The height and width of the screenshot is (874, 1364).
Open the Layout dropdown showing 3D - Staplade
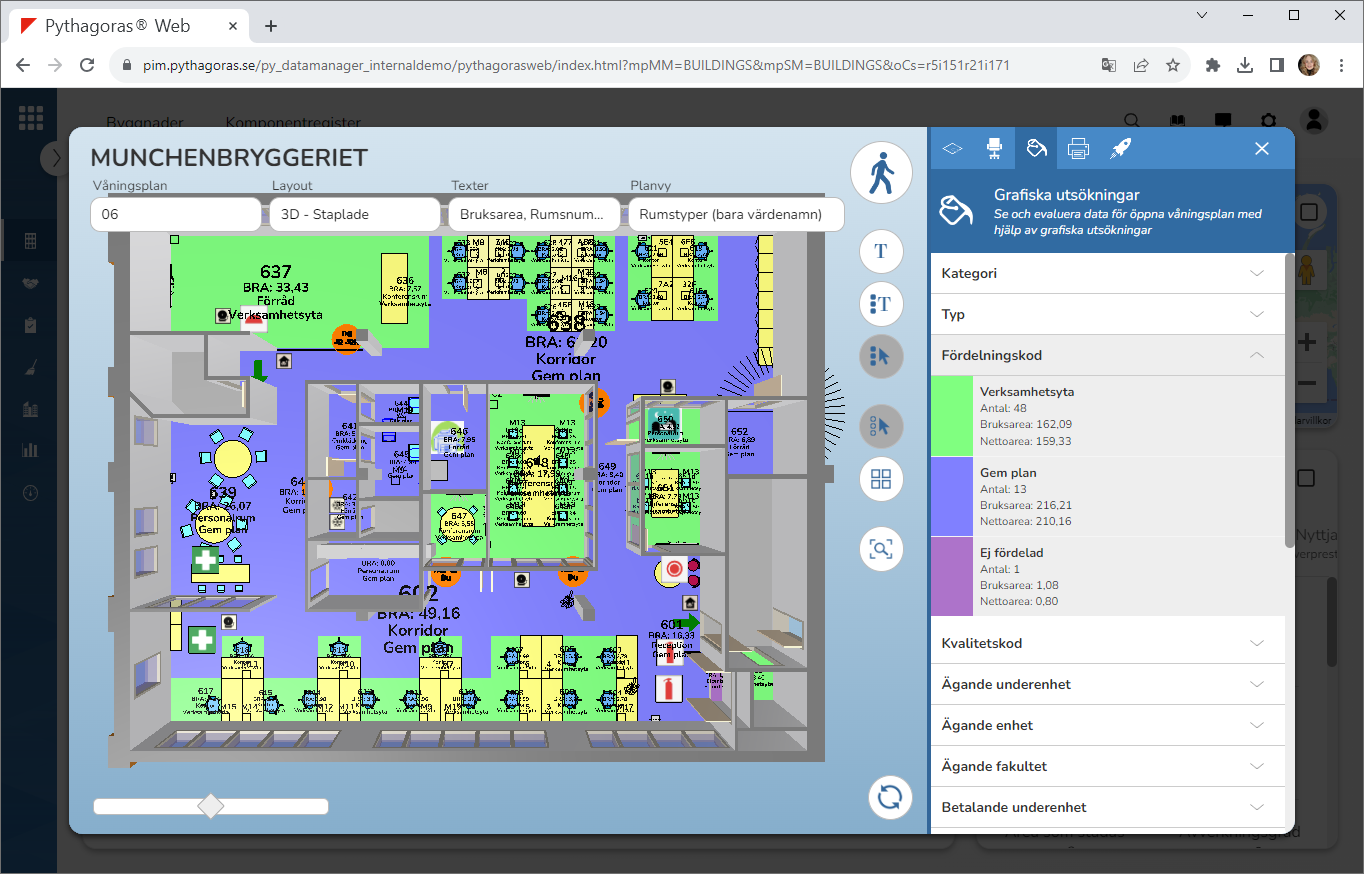(x=354, y=214)
